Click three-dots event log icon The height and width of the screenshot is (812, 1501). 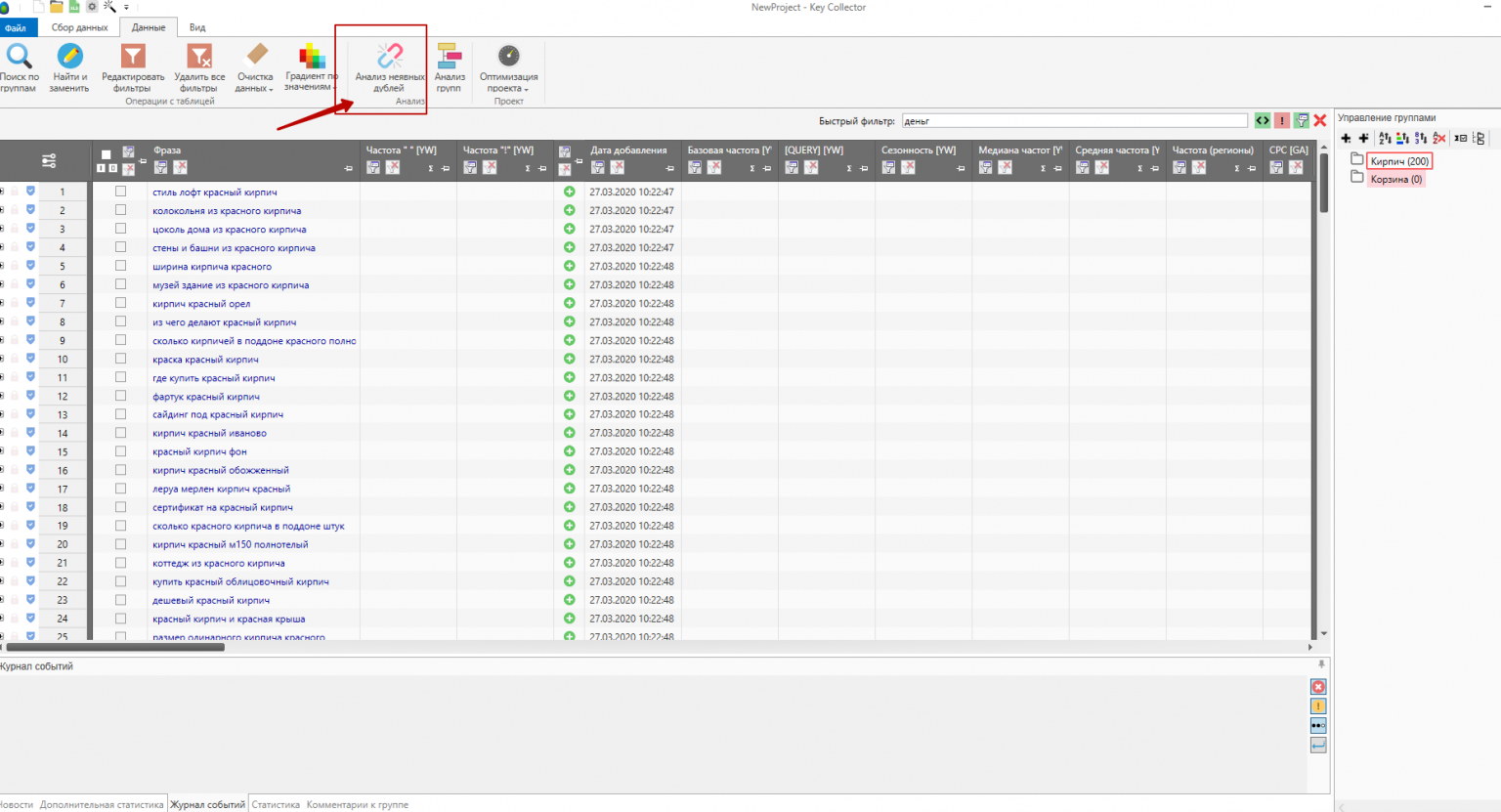[1318, 725]
